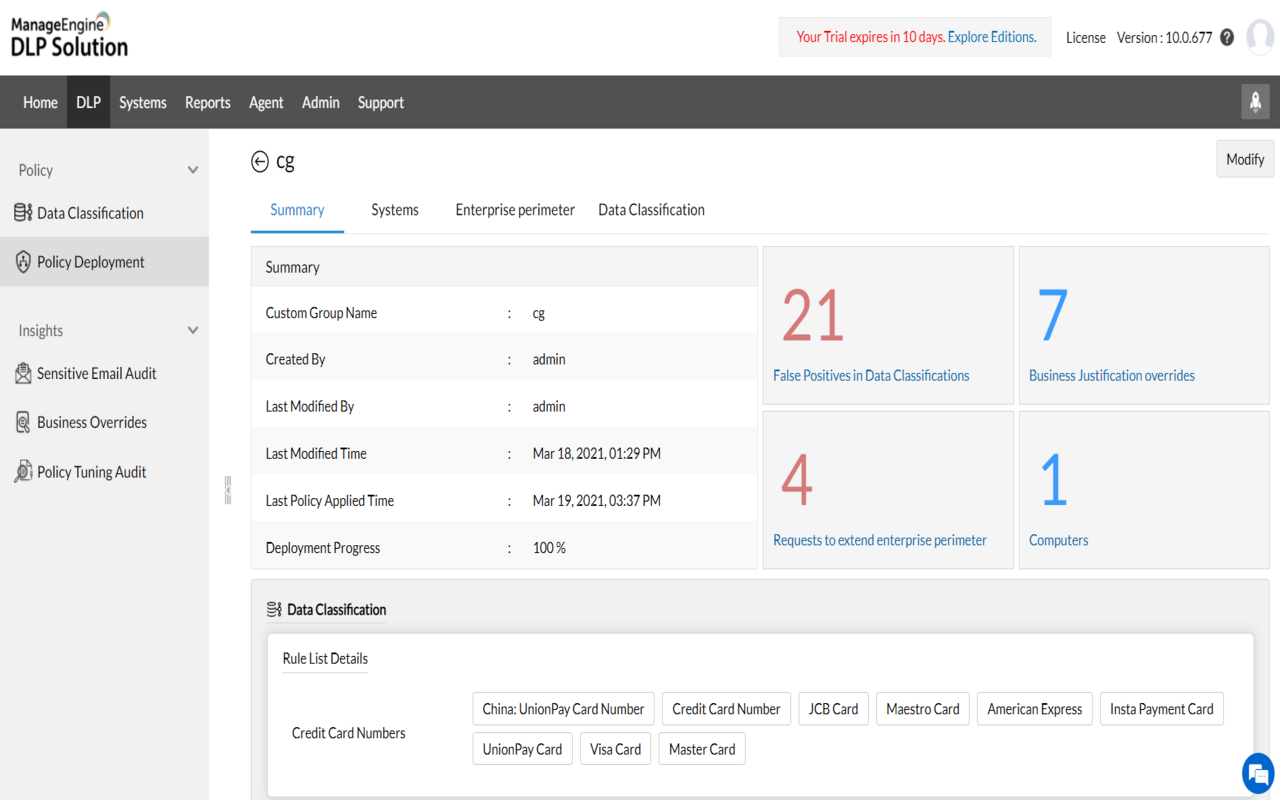Switch to the Enterprise perimeter tab
Image resolution: width=1280 pixels, height=800 pixels.
coord(515,210)
